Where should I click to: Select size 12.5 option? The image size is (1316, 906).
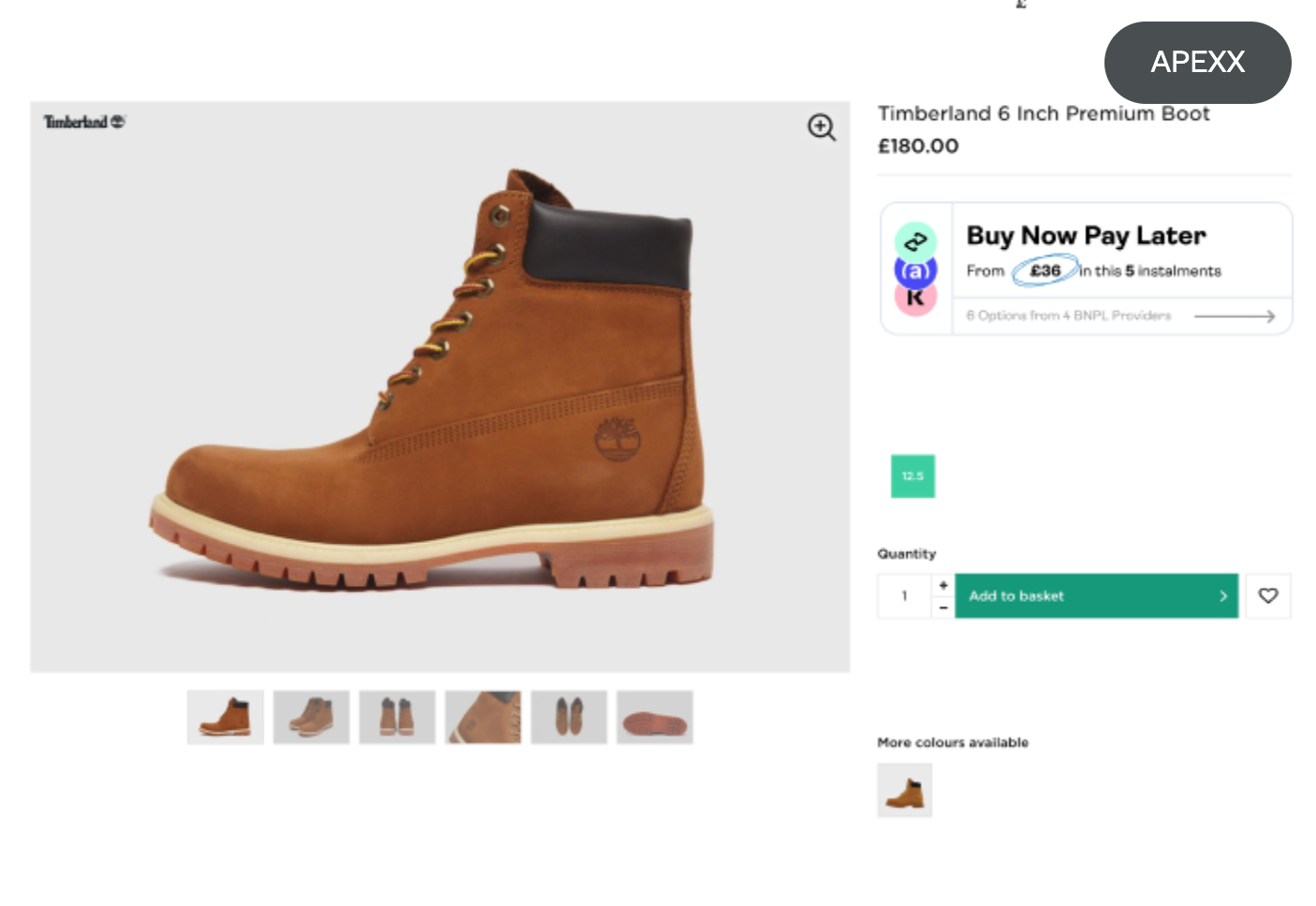pyautogui.click(x=913, y=476)
